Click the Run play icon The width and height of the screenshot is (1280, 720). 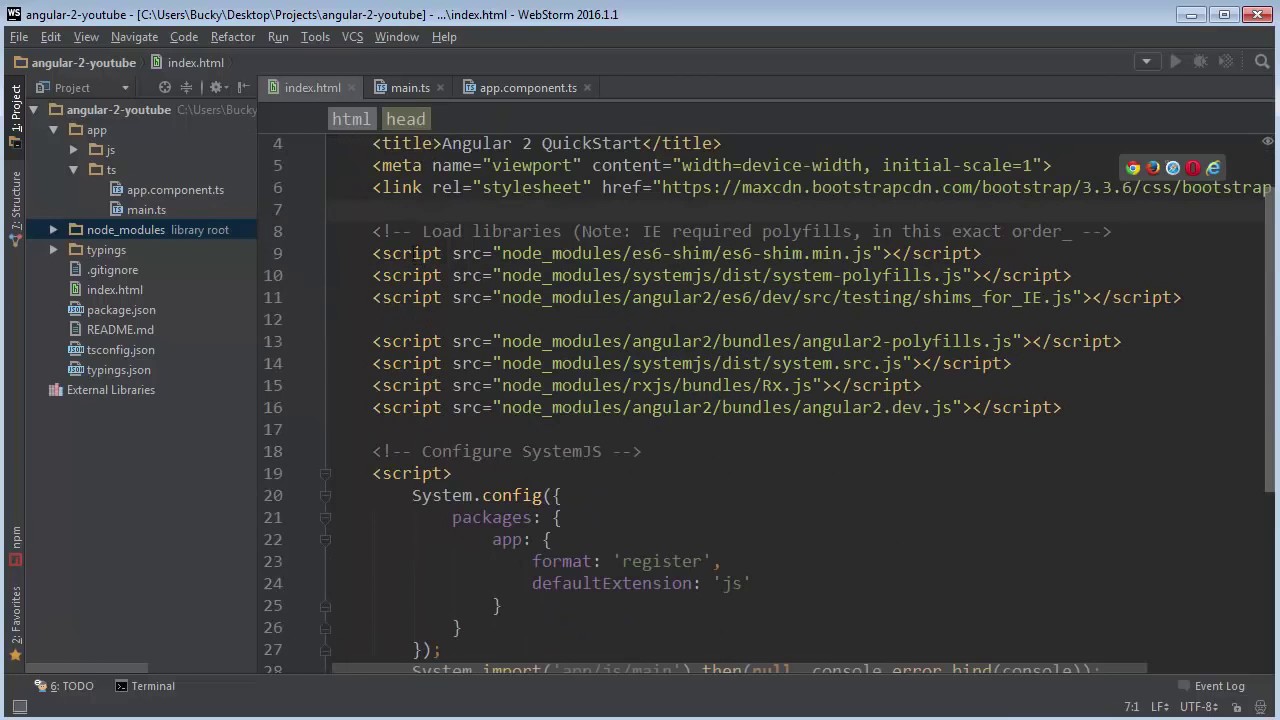tap(1176, 62)
